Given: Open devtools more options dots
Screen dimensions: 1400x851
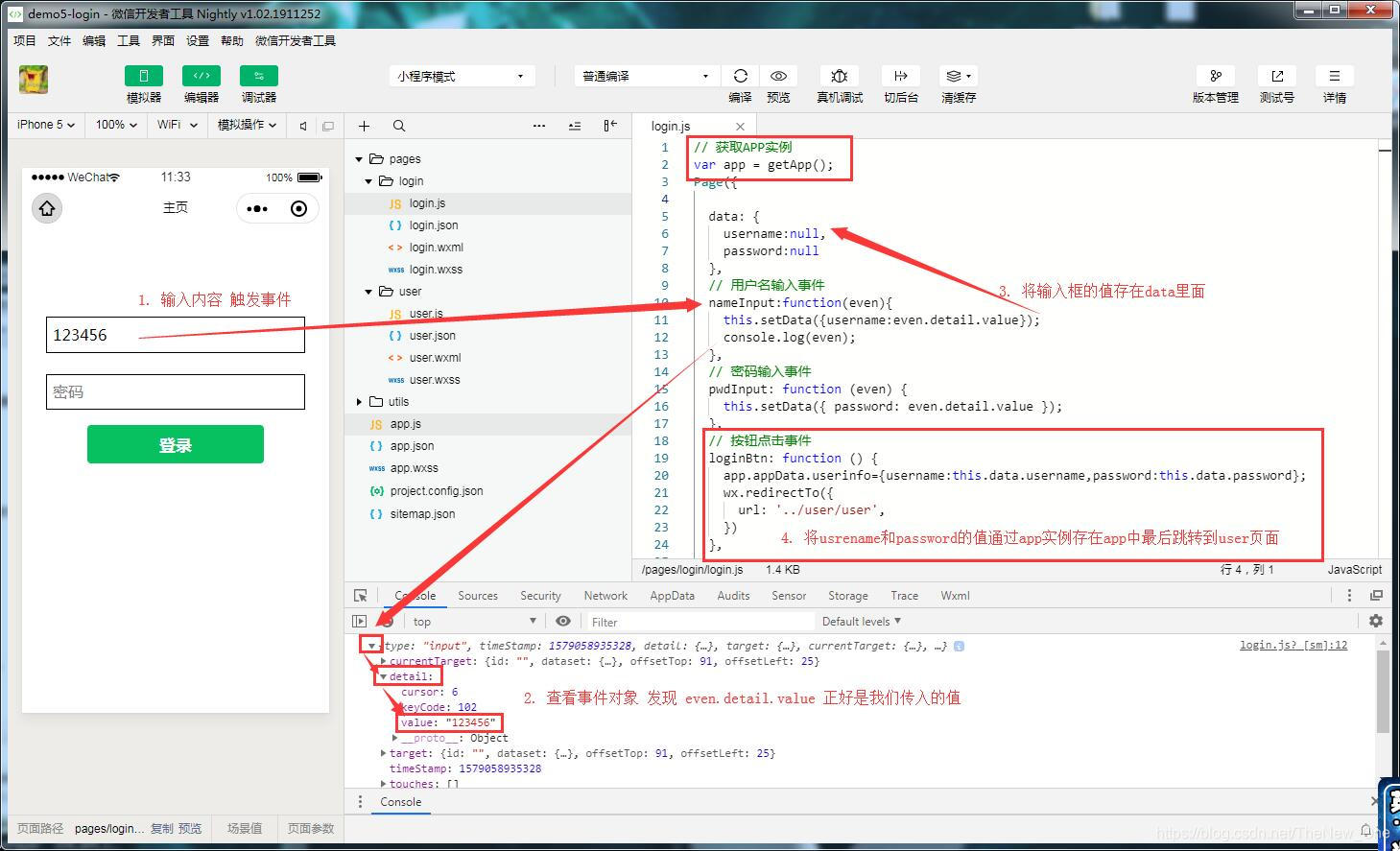Looking at the screenshot, I should pos(1349,596).
